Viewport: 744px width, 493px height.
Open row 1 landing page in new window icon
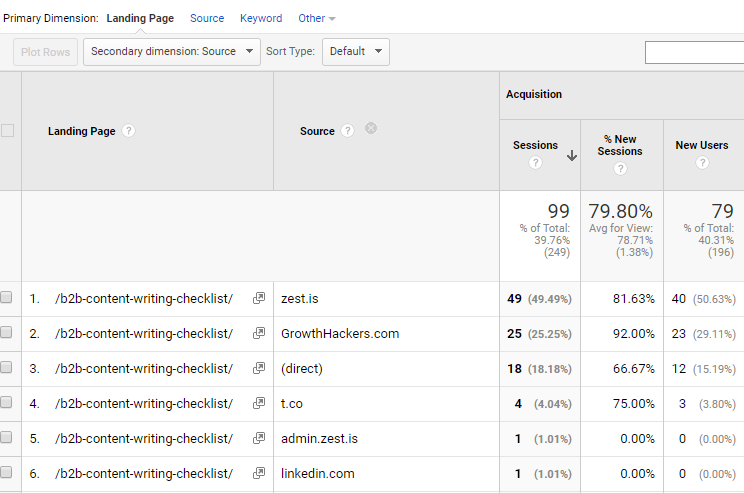point(259,299)
